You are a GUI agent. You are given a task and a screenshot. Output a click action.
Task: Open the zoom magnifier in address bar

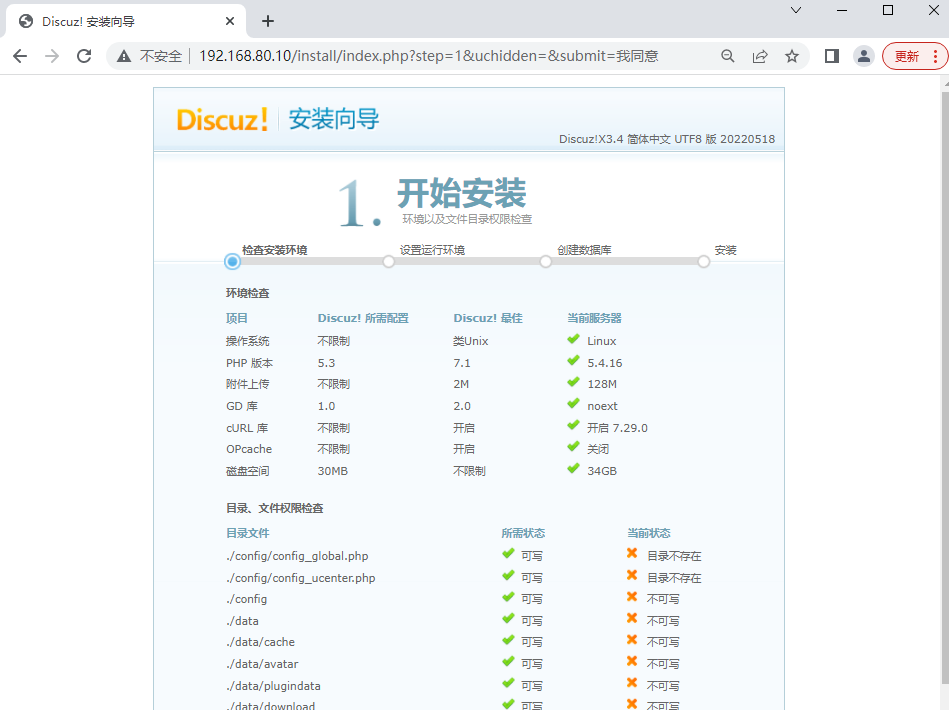tap(727, 56)
